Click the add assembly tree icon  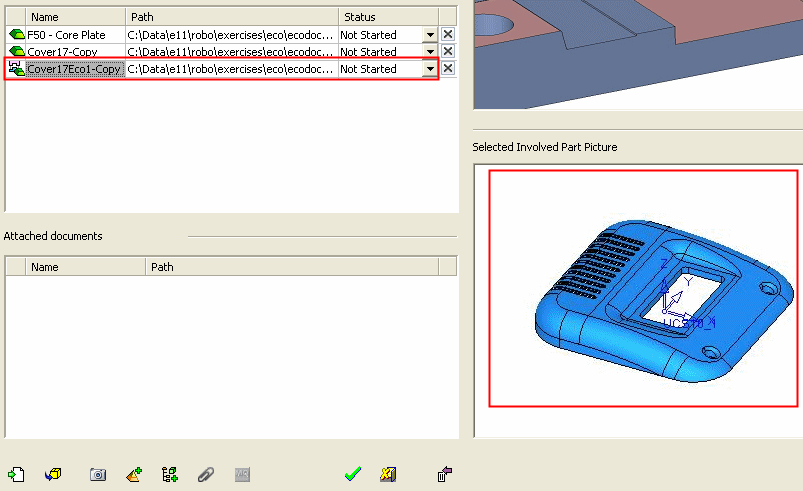(170, 474)
